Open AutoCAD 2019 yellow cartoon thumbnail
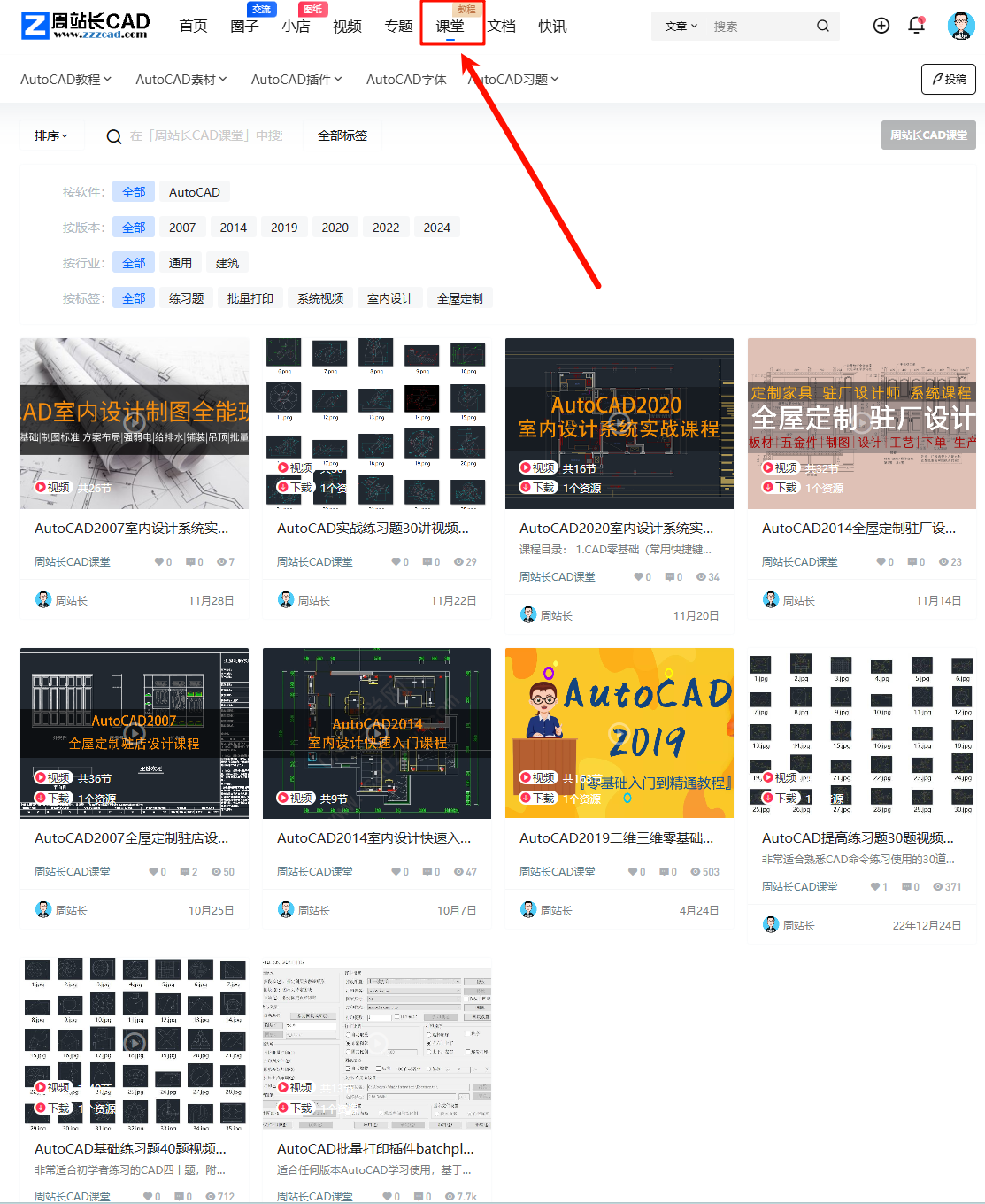 pos(619,733)
